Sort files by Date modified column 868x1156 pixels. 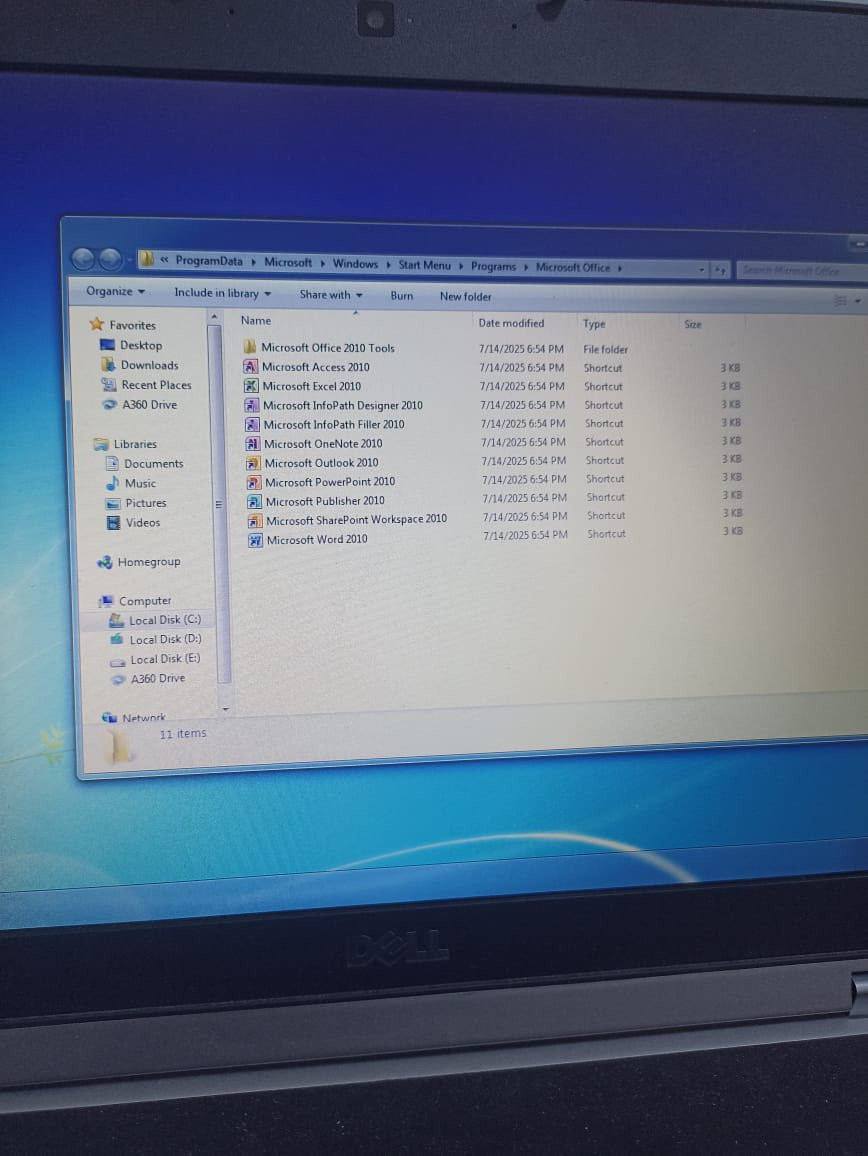(511, 323)
